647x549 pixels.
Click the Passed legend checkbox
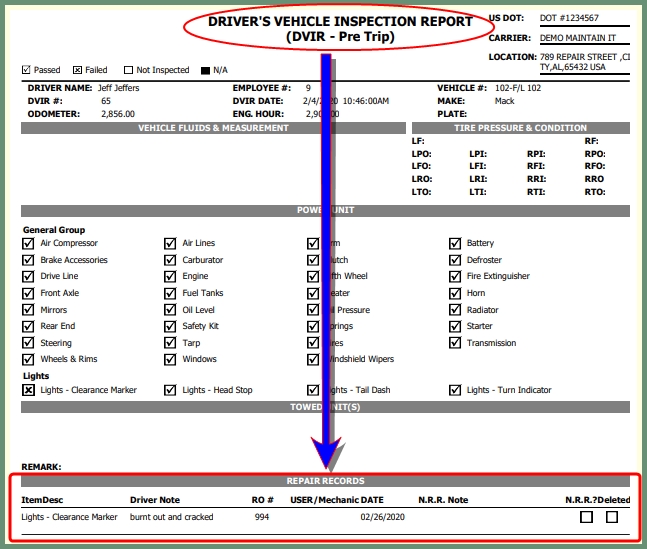point(26,71)
